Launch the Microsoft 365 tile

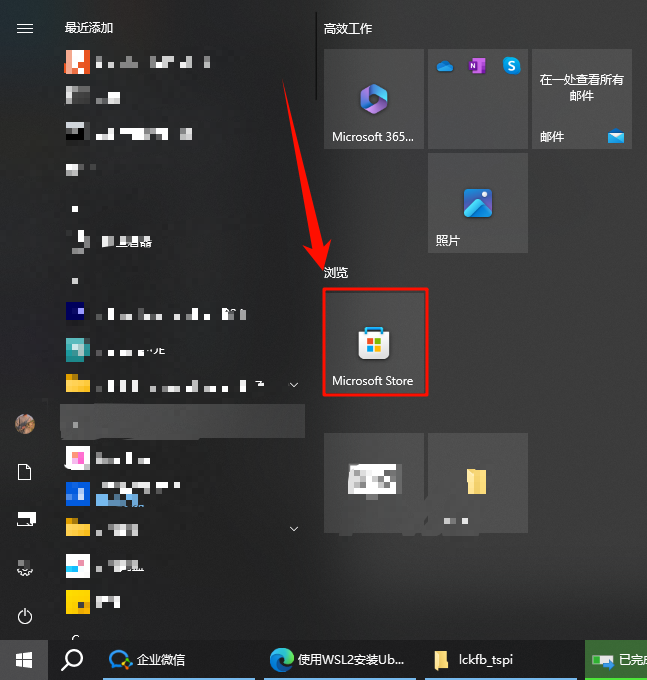[x=374, y=99]
